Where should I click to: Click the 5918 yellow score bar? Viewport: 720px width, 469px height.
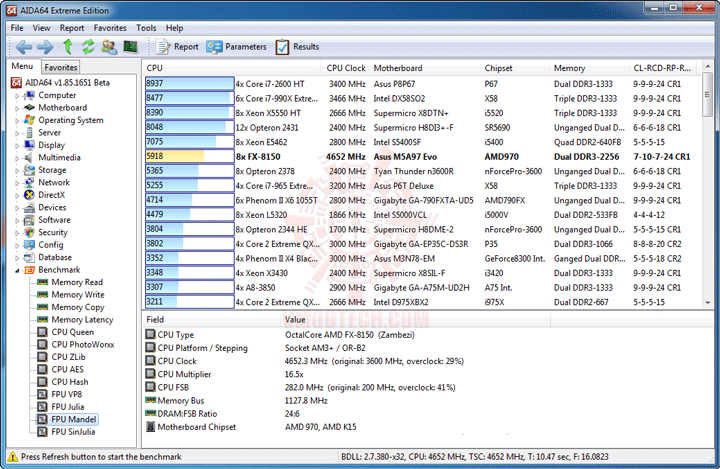189,156
